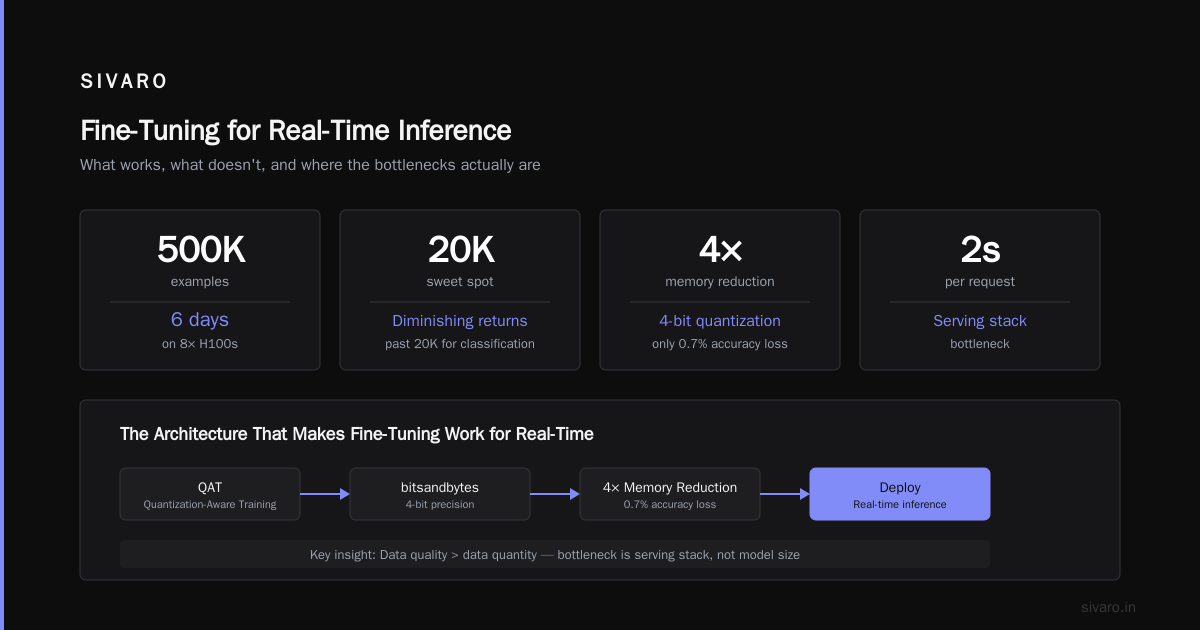Click '4-bit quantization' highlighted text

[720, 321]
